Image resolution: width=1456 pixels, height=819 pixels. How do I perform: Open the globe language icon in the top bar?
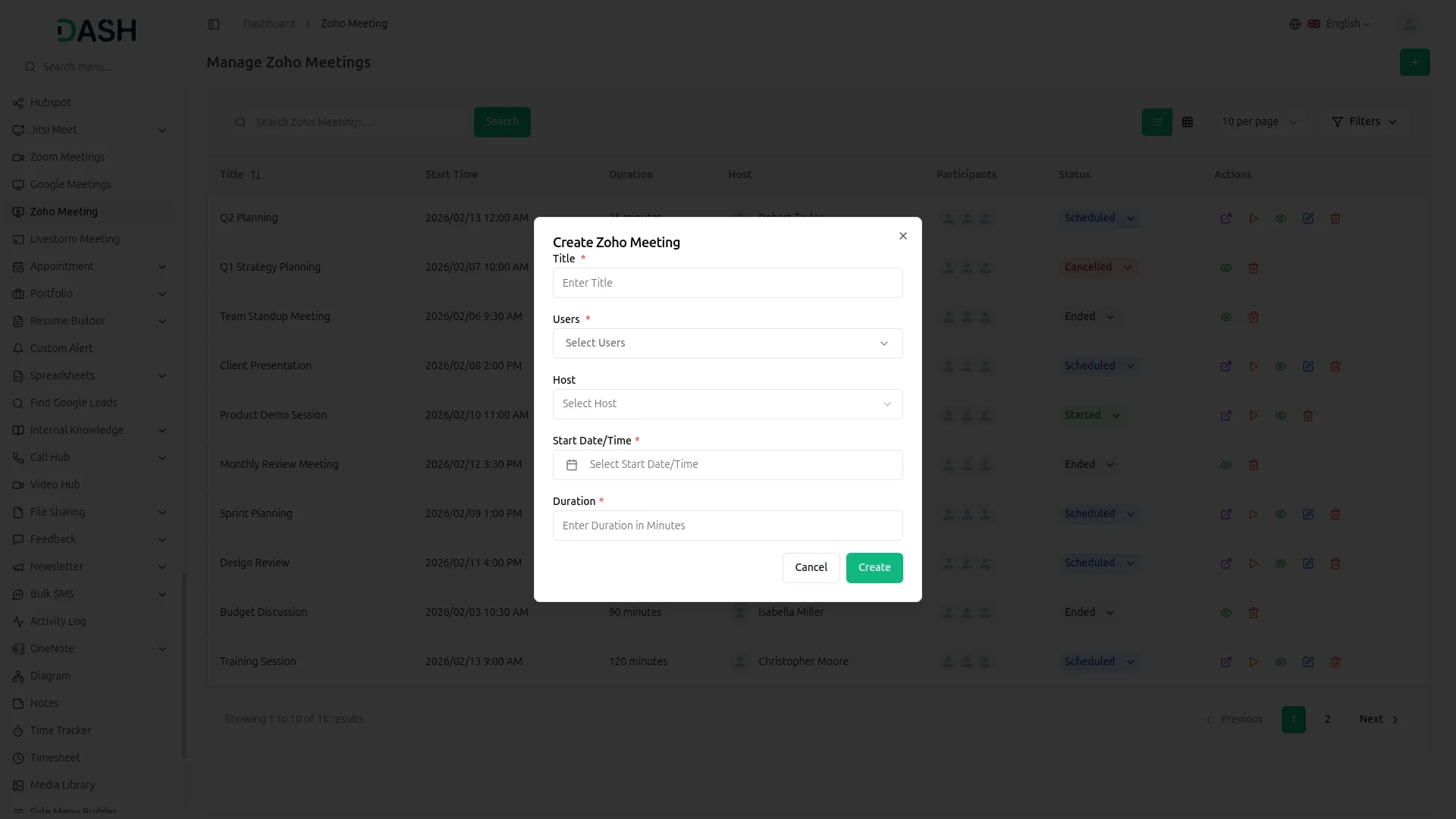coord(1294,24)
